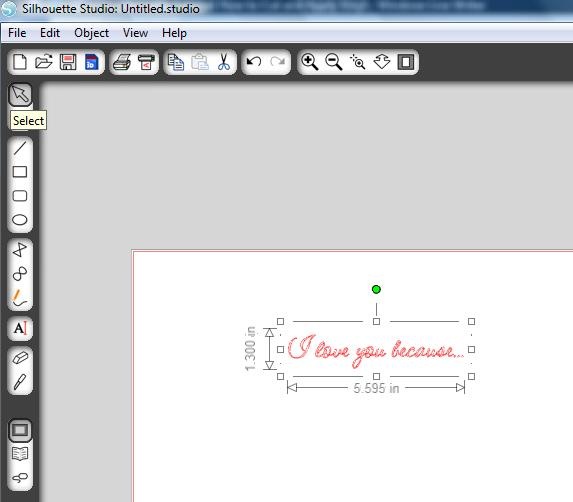Click the Cut scissors icon
The height and width of the screenshot is (502, 573).
(224, 62)
